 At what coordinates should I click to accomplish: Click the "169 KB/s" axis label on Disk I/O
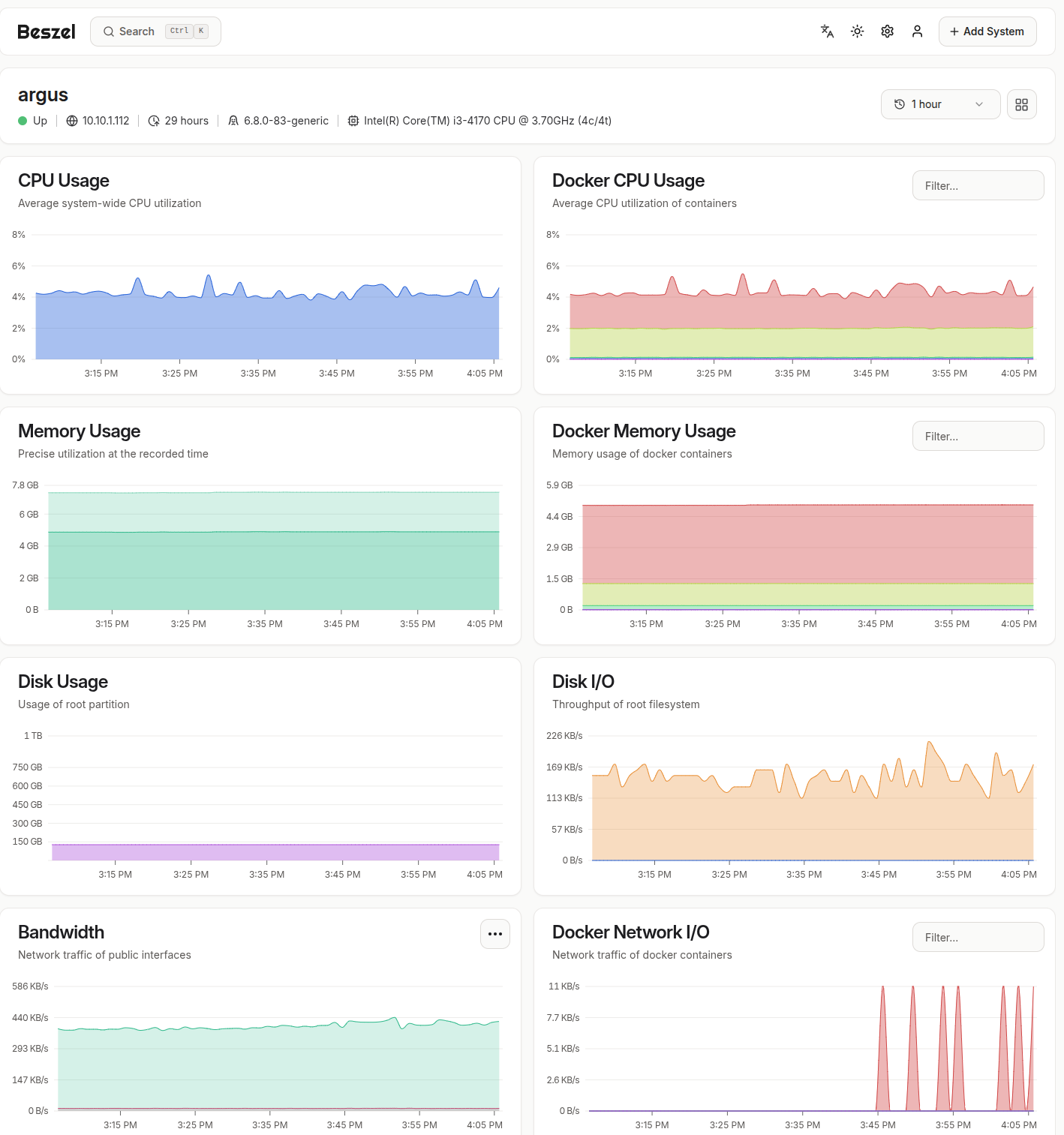tap(564, 767)
